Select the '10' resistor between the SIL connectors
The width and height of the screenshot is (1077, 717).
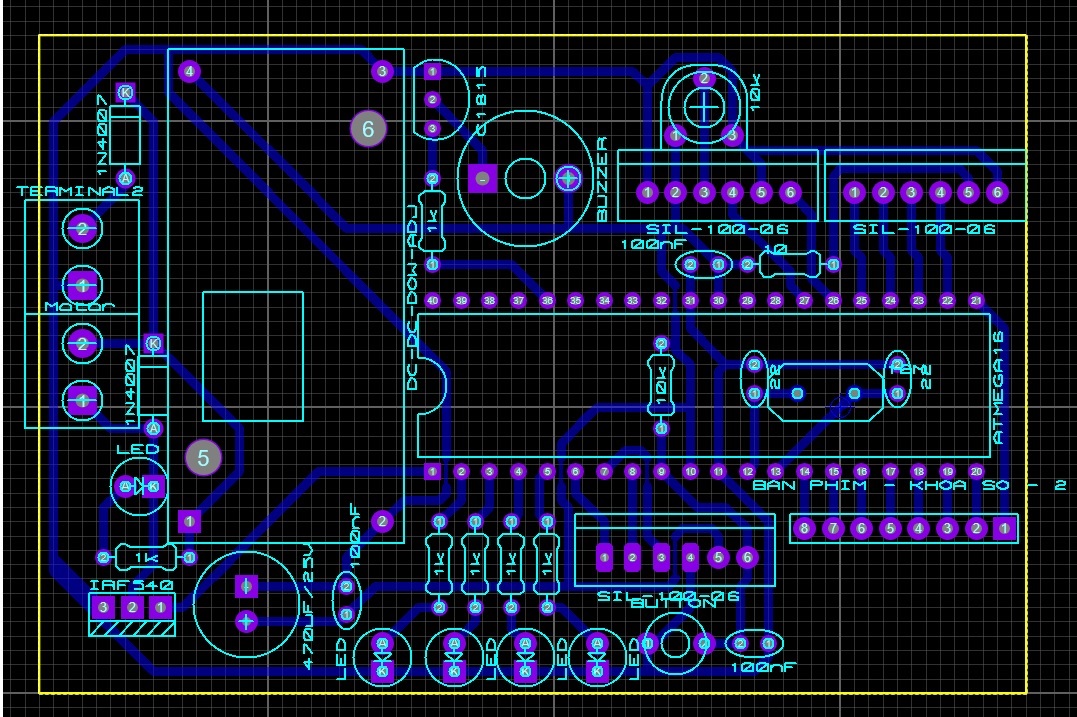[790, 264]
